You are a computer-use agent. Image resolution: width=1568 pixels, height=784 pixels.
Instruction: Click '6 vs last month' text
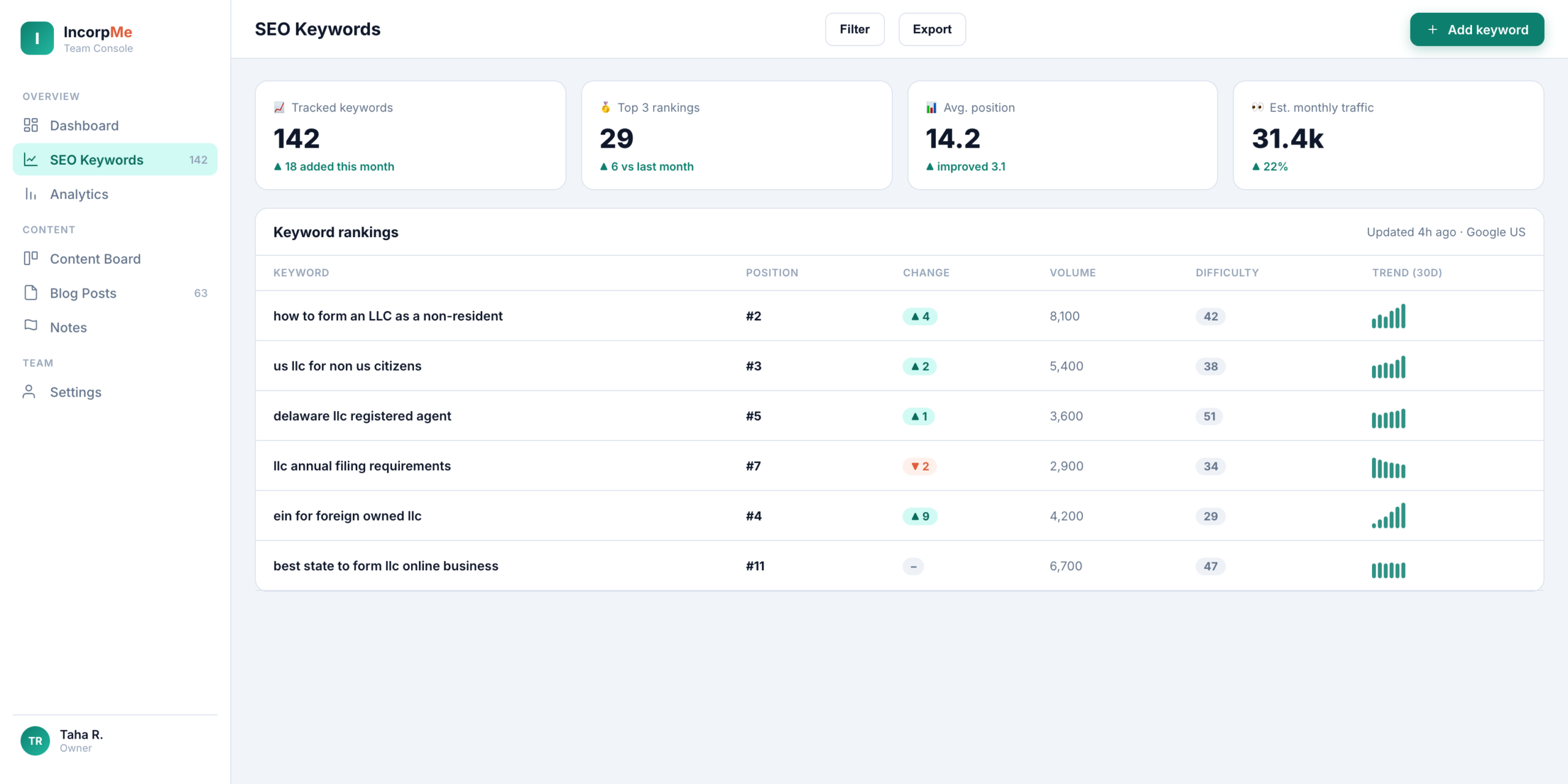(x=652, y=167)
